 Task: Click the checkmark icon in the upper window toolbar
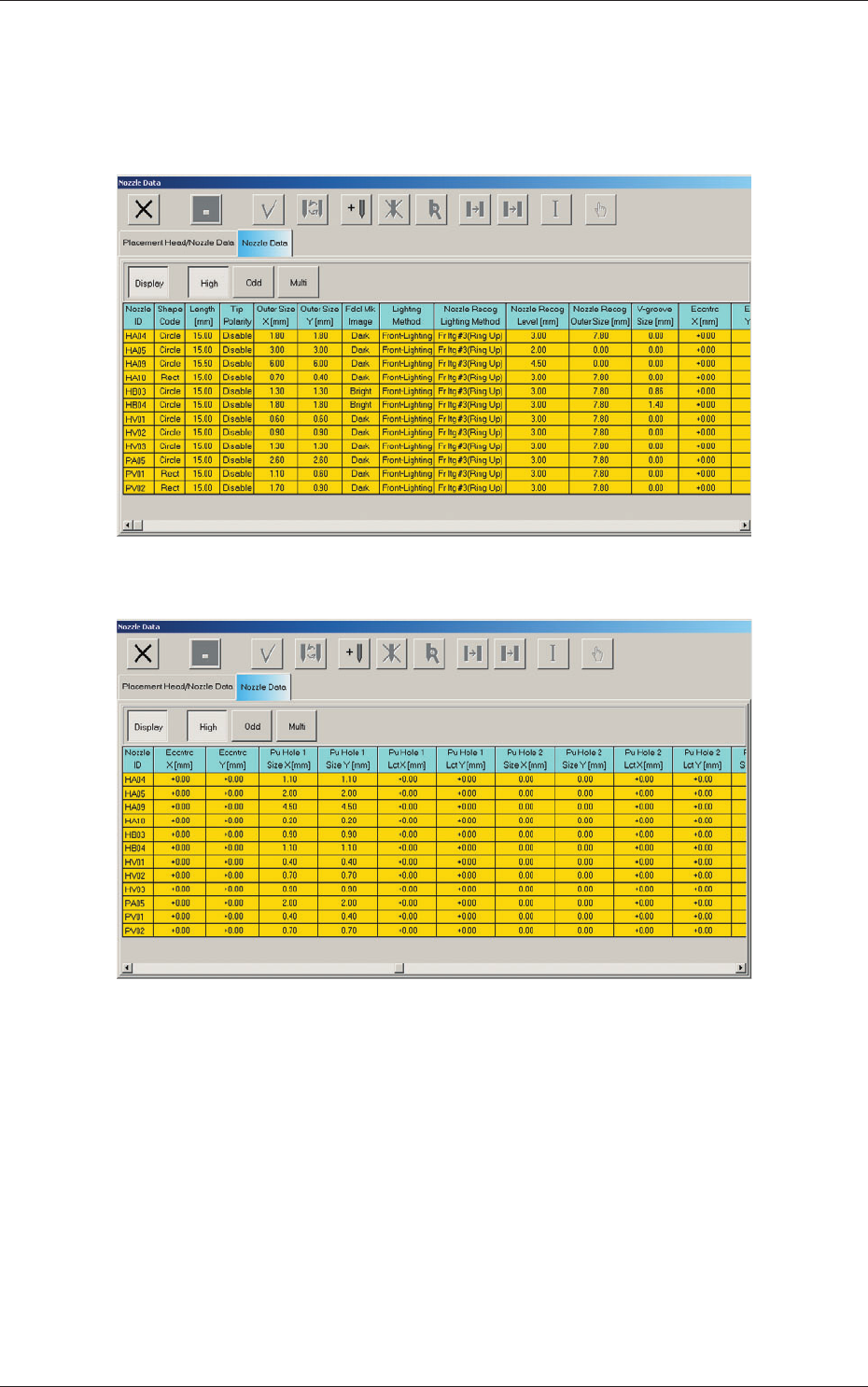coord(268,209)
